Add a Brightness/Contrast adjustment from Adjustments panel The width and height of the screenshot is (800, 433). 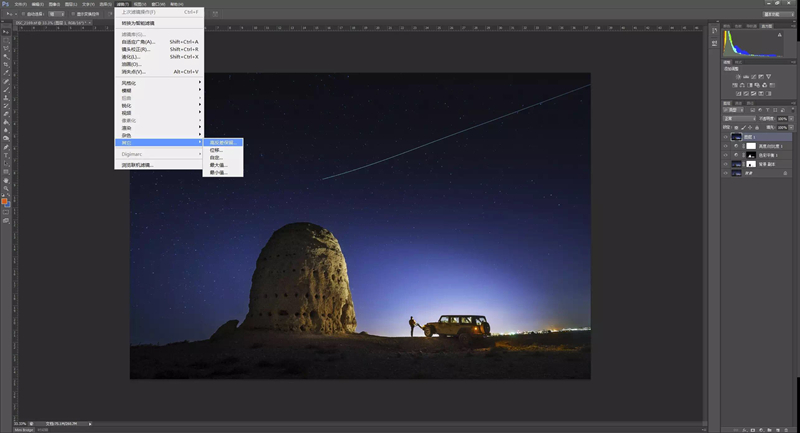(738, 77)
